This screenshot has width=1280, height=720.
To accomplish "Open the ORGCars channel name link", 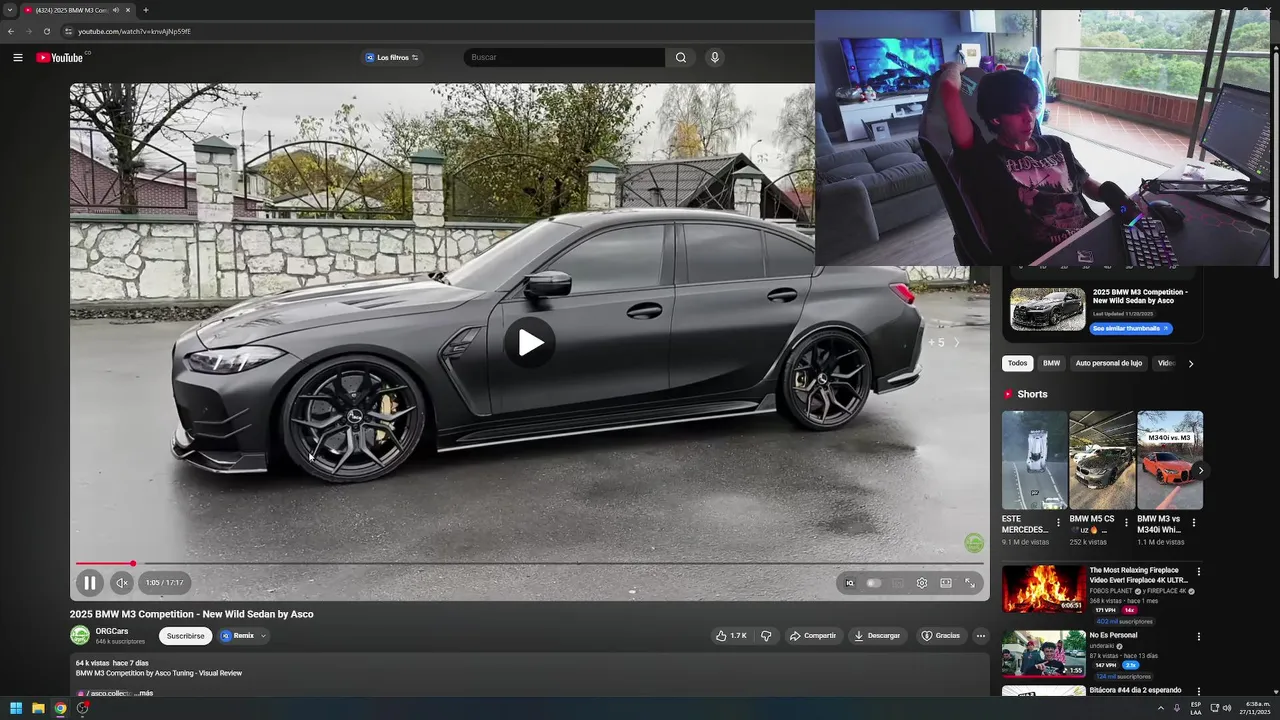I will (112, 631).
